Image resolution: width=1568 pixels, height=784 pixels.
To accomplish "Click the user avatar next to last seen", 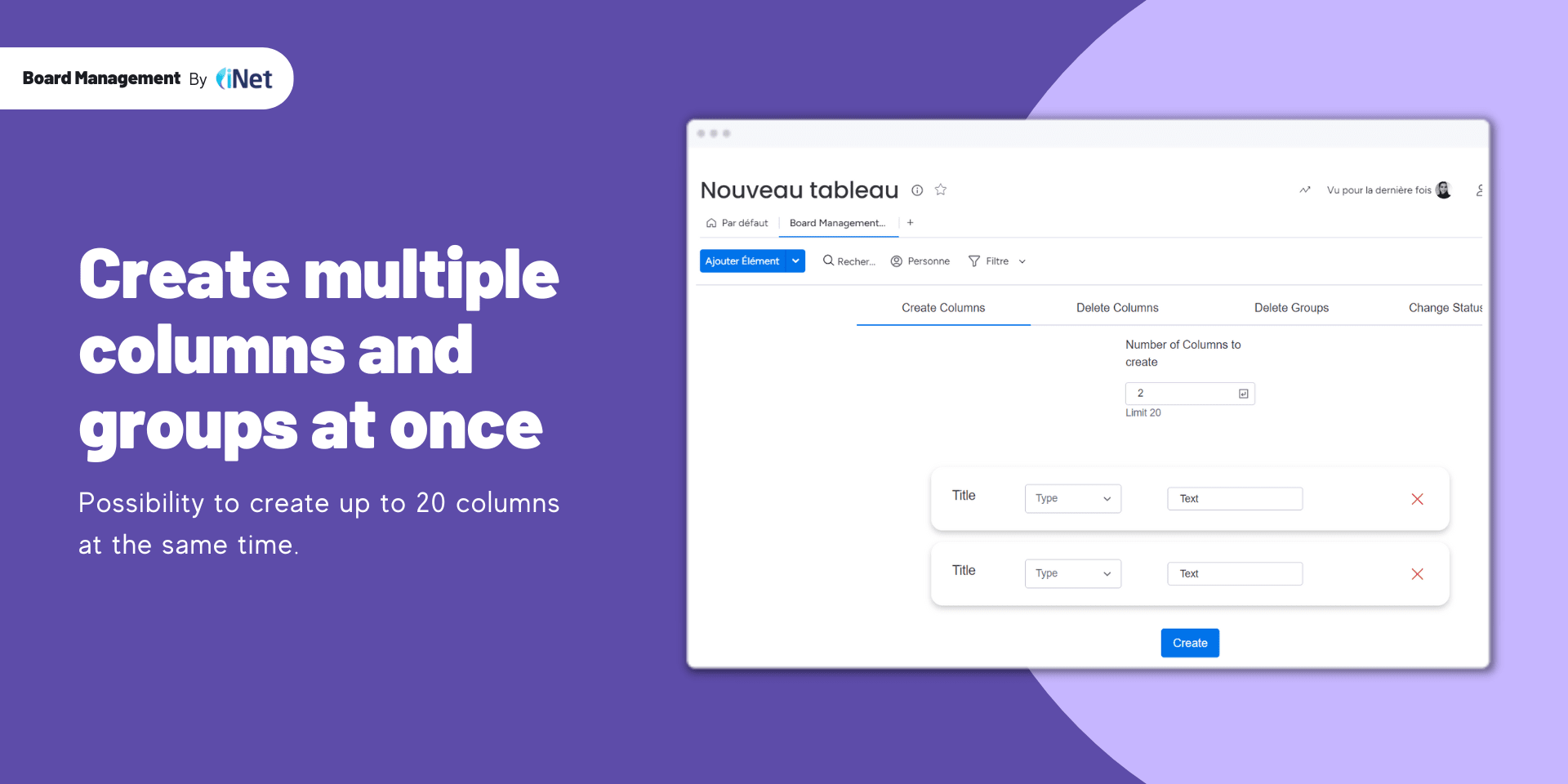I will click(x=1444, y=189).
